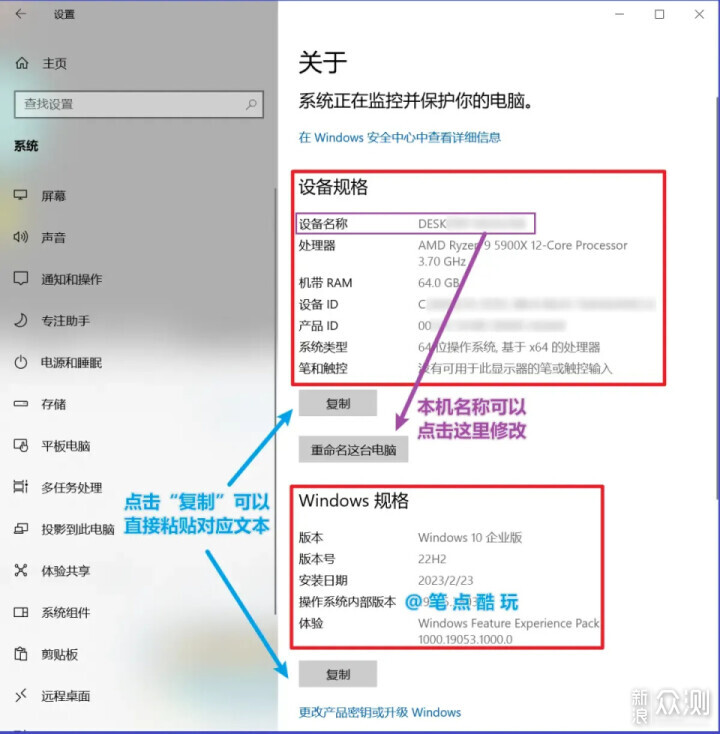Select the 剪贴板 clipboard icon

click(x=21, y=653)
